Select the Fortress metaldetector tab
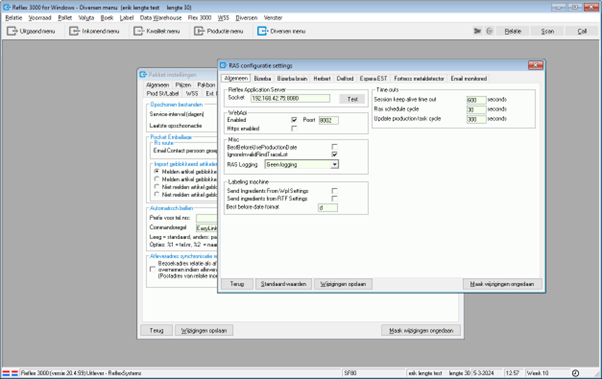Image resolution: width=602 pixels, height=379 pixels. click(419, 78)
